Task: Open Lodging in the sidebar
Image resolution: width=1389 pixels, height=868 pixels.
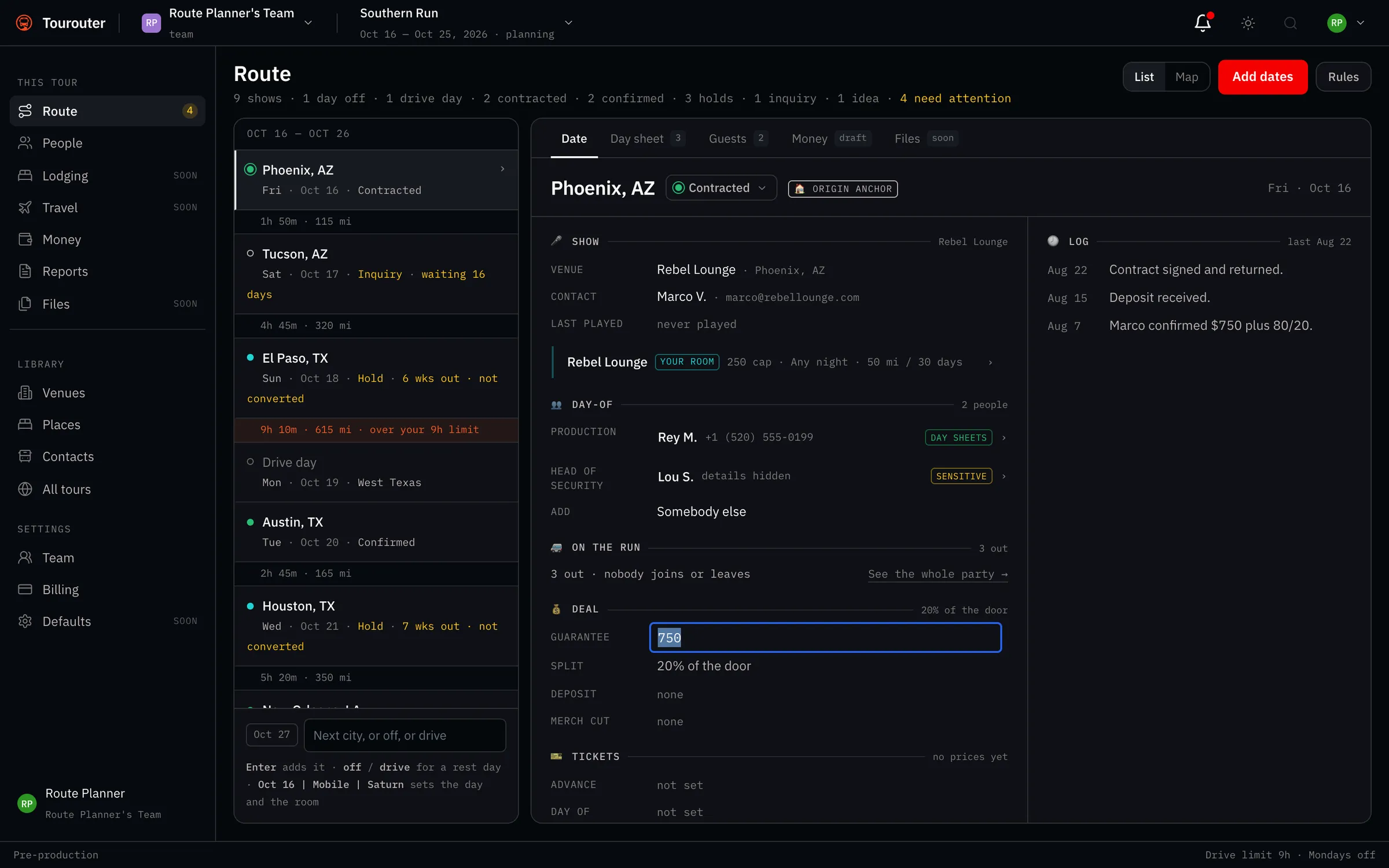Action: (x=108, y=175)
